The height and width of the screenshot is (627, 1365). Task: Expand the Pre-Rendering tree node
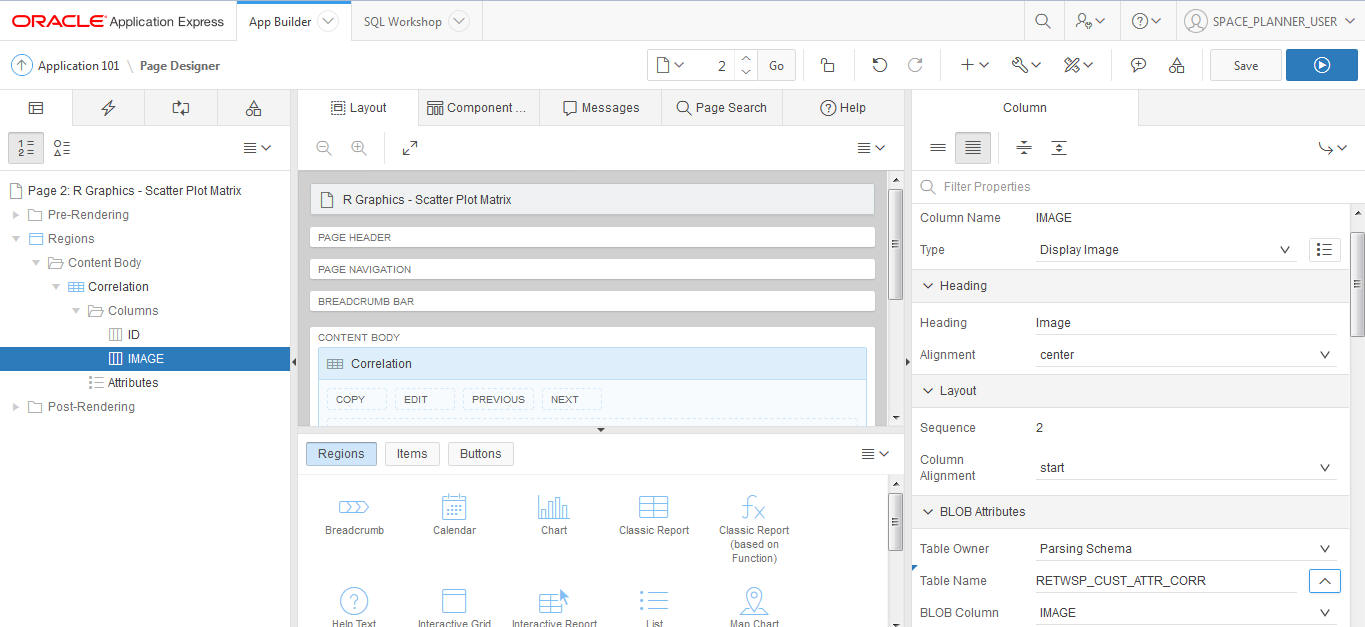click(16, 215)
